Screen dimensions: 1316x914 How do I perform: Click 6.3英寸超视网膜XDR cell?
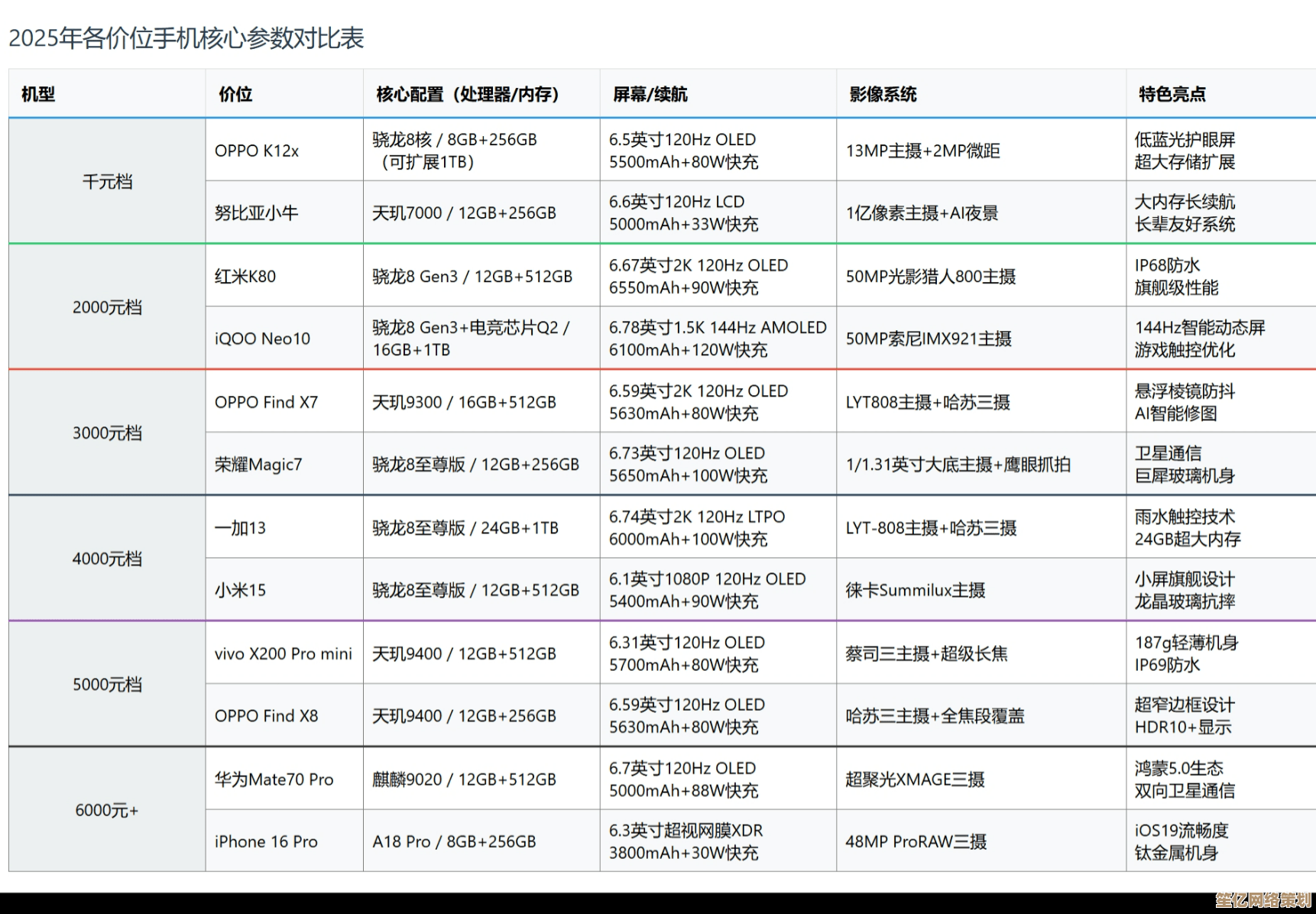coord(718,841)
